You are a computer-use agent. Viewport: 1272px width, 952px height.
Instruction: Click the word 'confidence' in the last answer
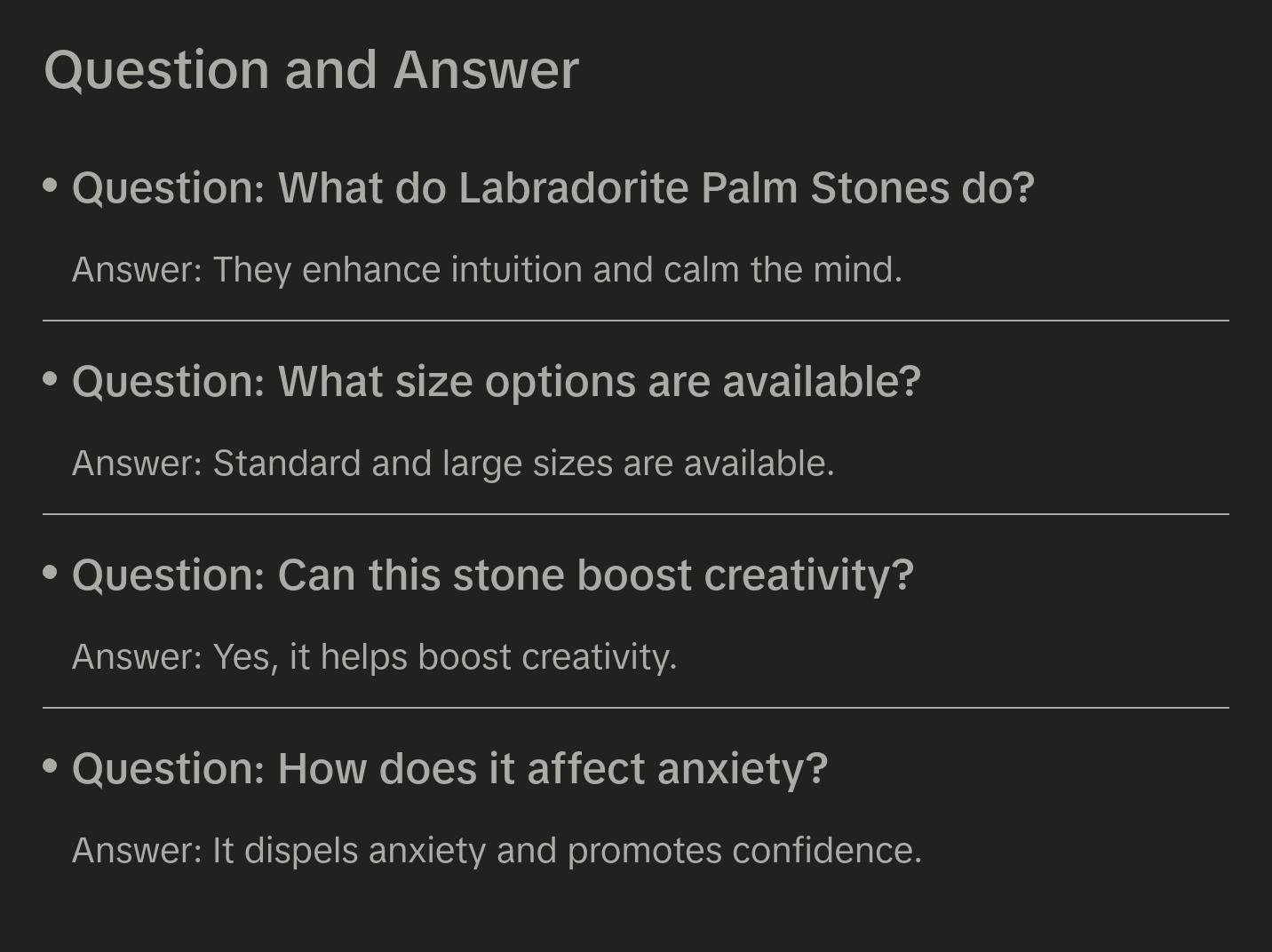826,851
